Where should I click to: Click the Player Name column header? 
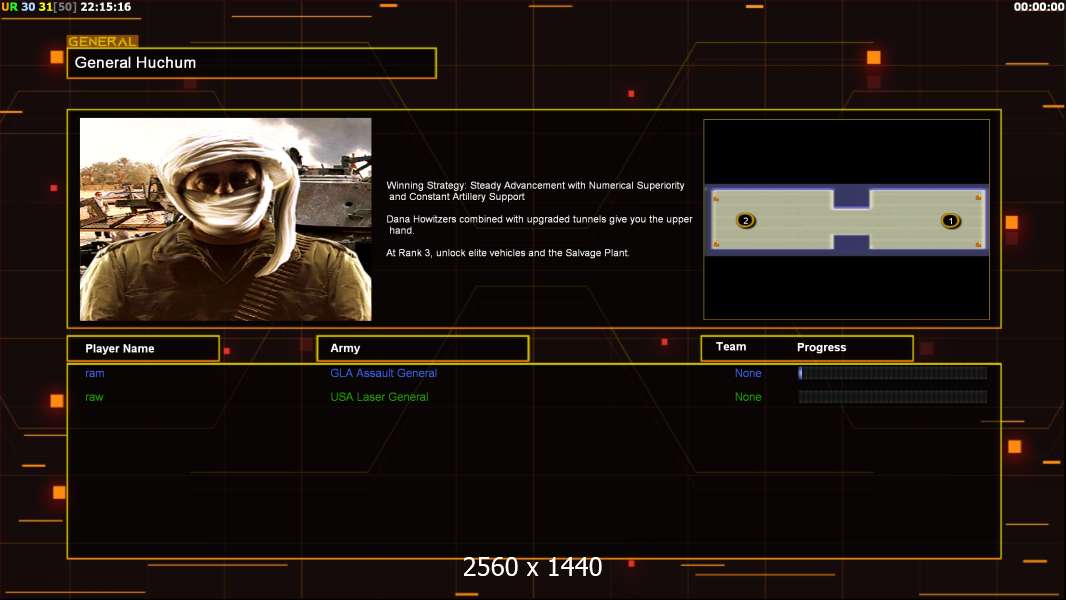143,348
